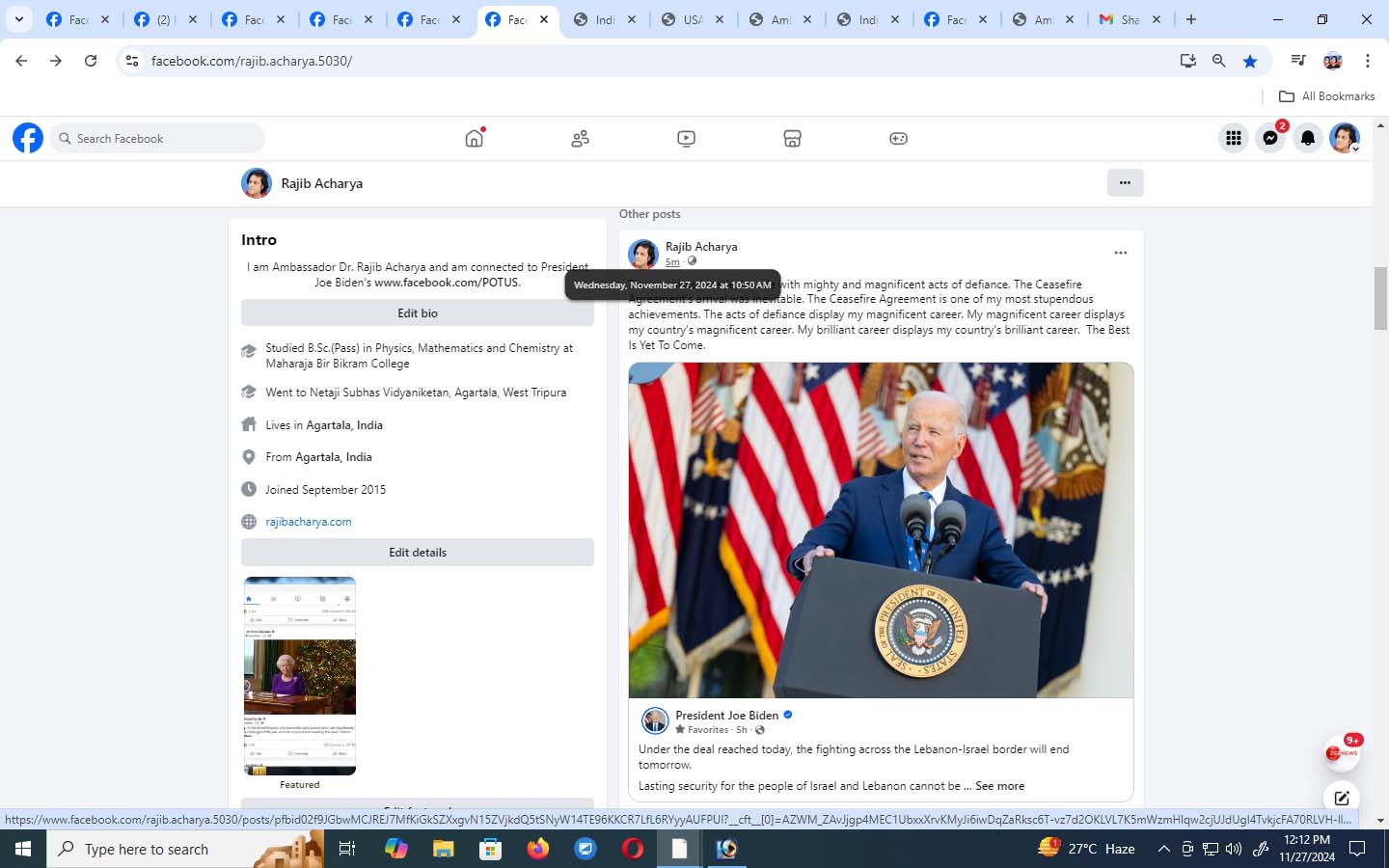This screenshot has height=868, width=1389.
Task: Open President Joe Biden page link
Action: click(x=727, y=715)
